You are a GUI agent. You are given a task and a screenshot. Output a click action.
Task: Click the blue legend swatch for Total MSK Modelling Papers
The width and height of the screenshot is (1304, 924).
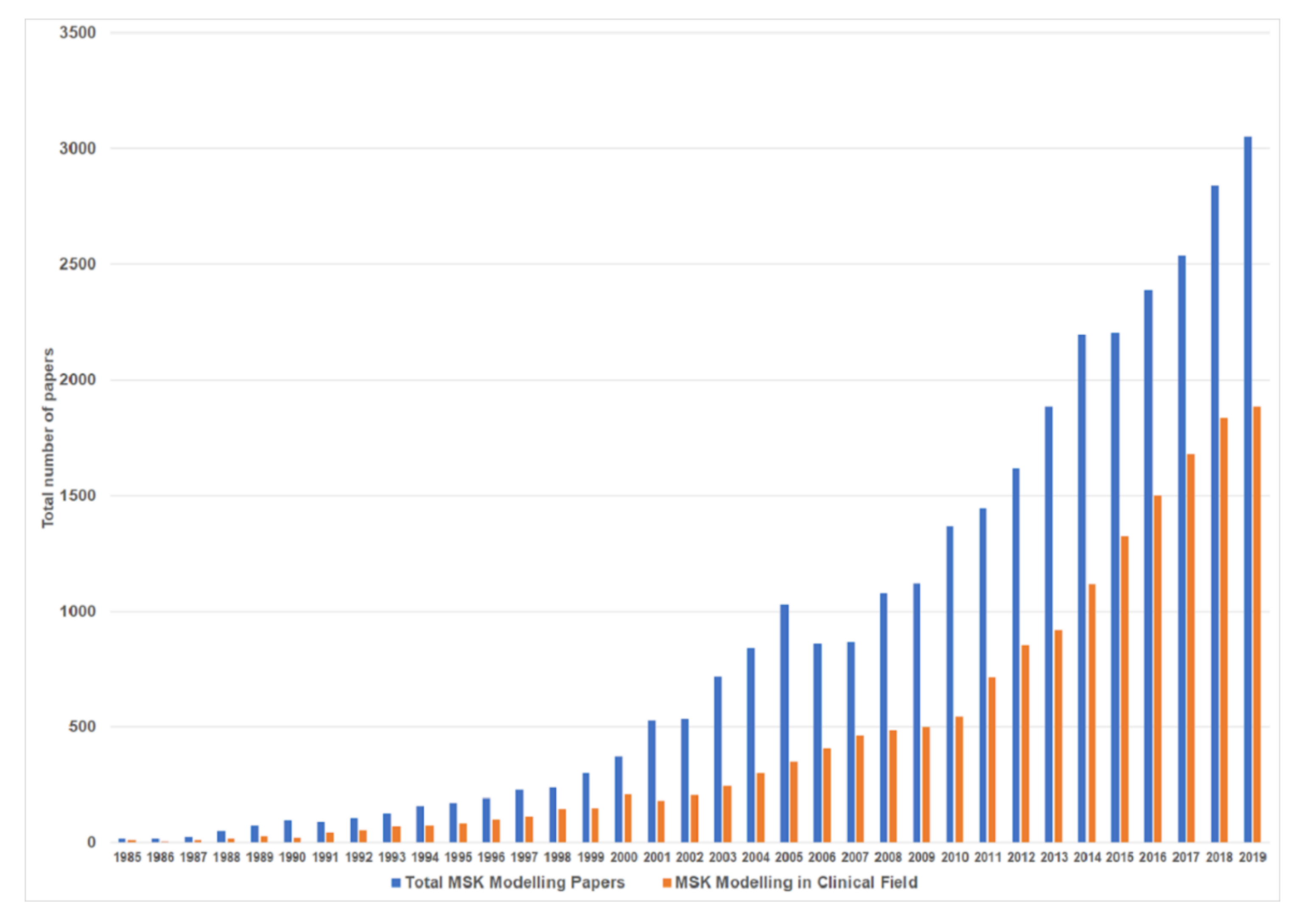click(x=396, y=882)
